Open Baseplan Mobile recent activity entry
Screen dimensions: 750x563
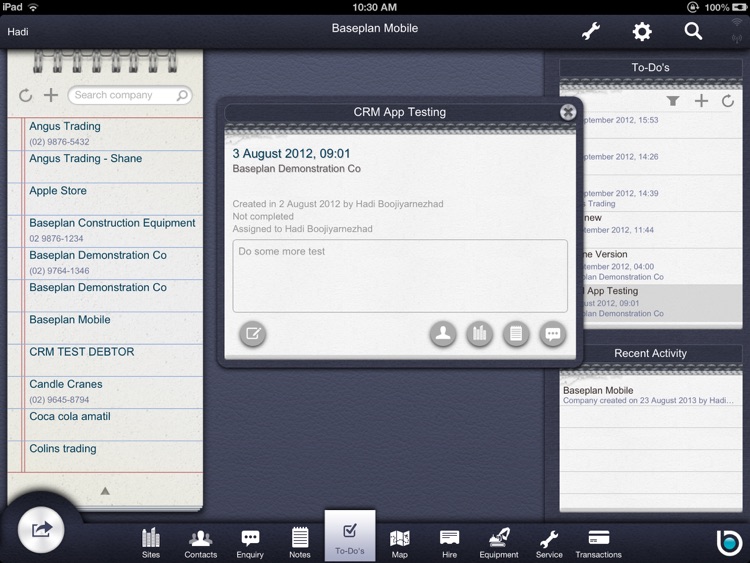[x=651, y=395]
